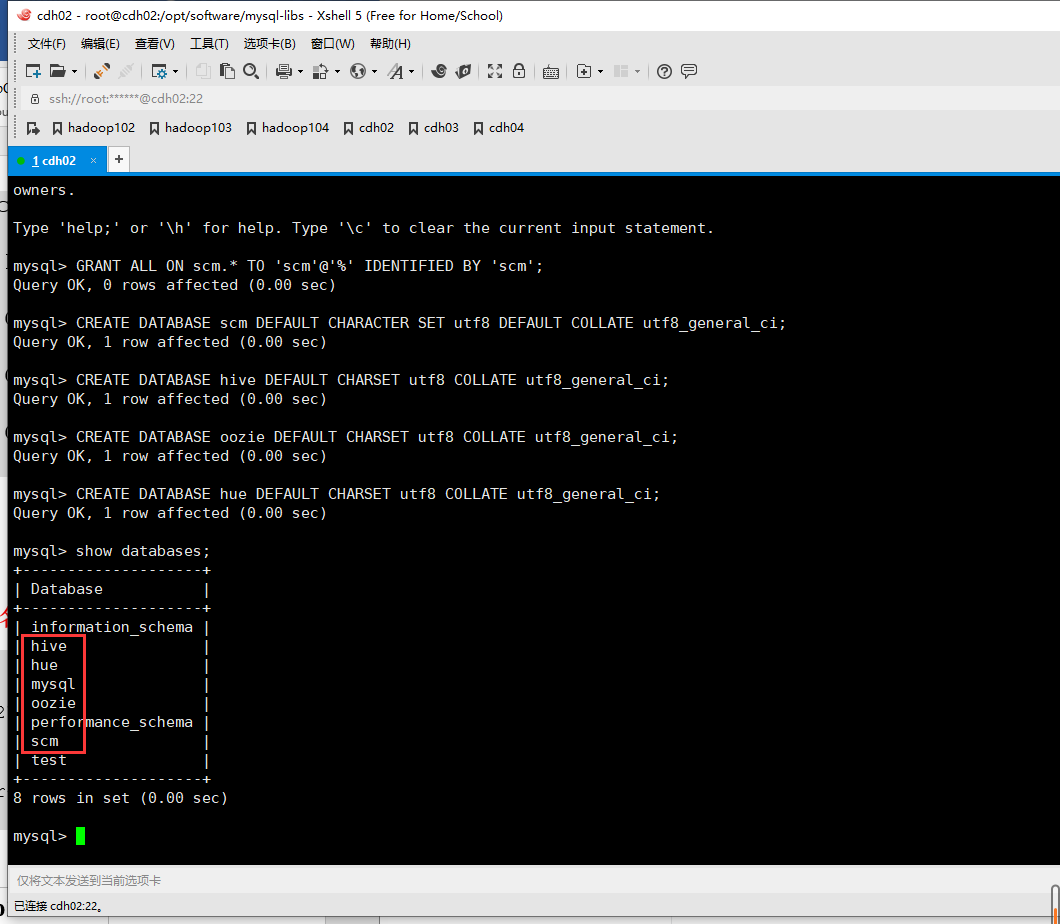Open the 查看(V) menu
1060x924 pixels.
(155, 44)
